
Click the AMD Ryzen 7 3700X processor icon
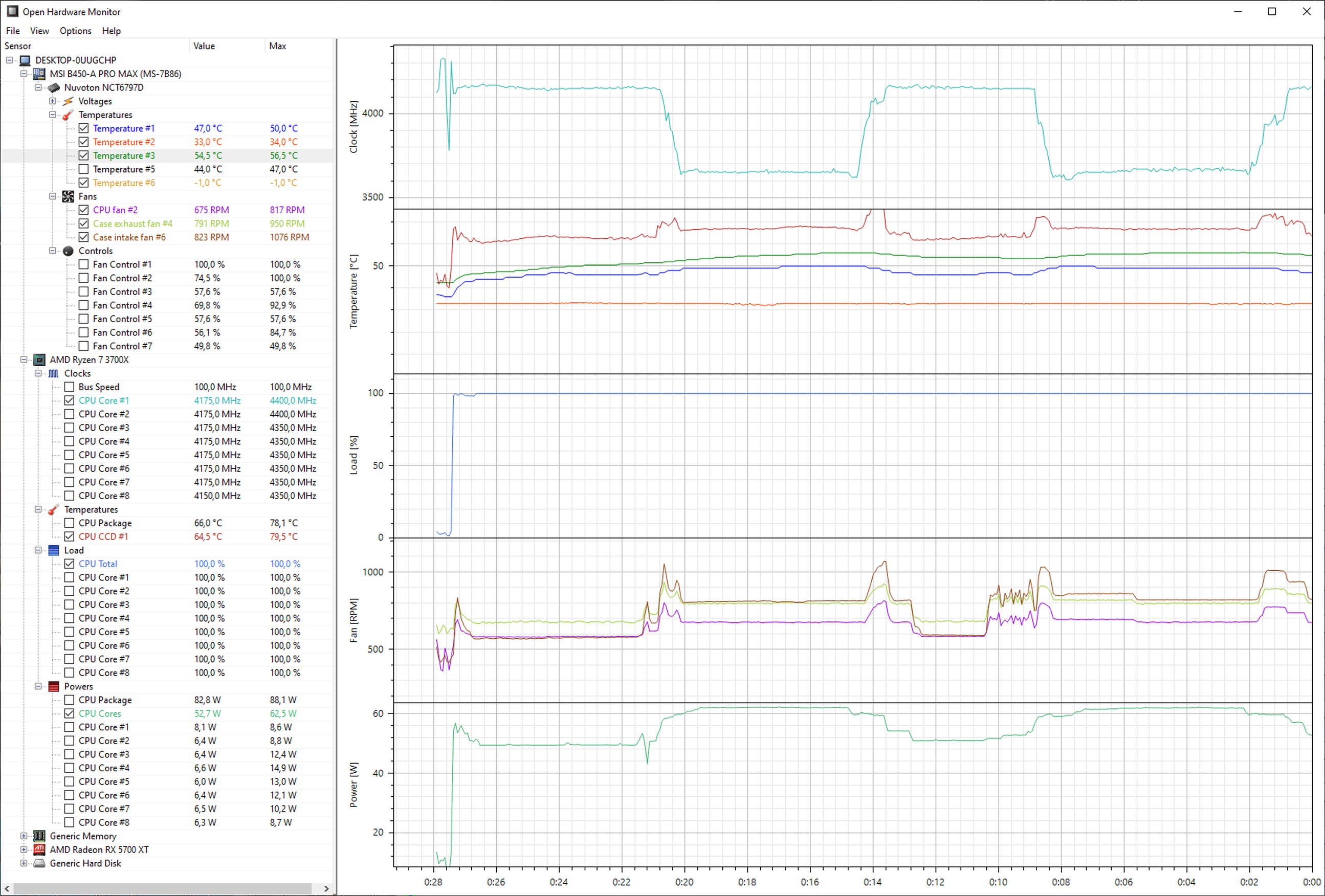[39, 360]
